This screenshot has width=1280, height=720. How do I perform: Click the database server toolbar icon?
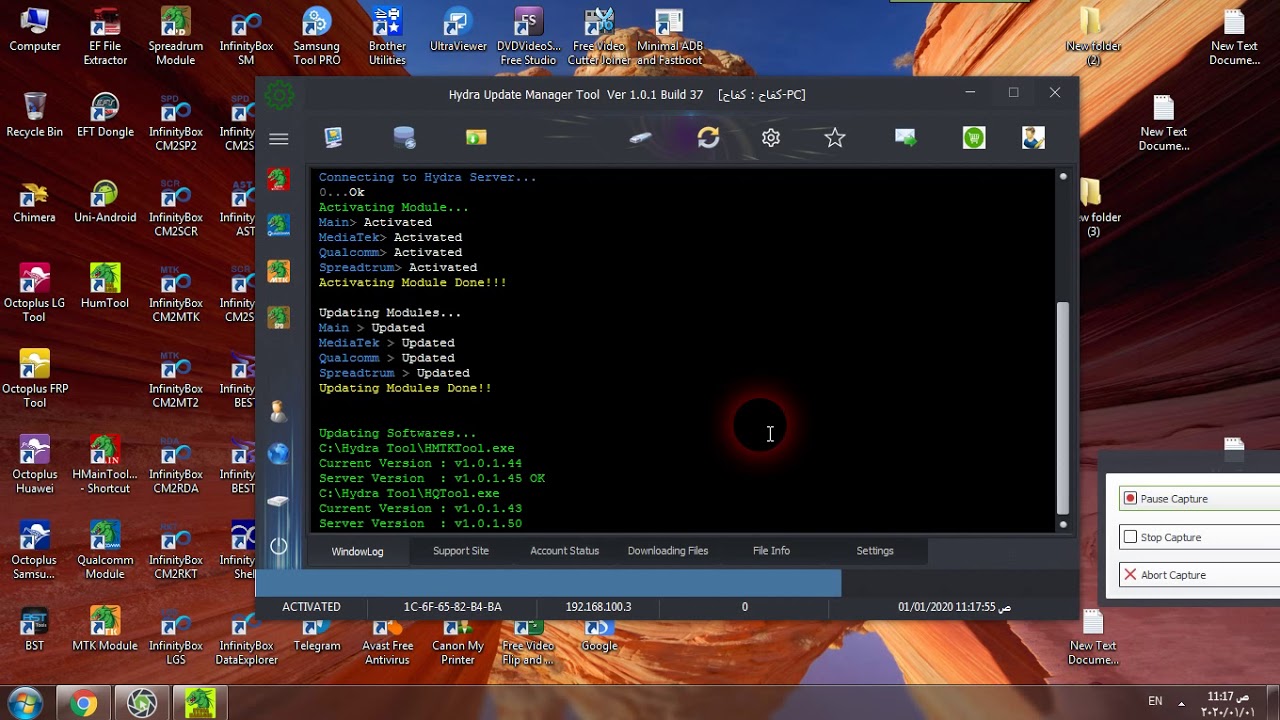coord(404,138)
